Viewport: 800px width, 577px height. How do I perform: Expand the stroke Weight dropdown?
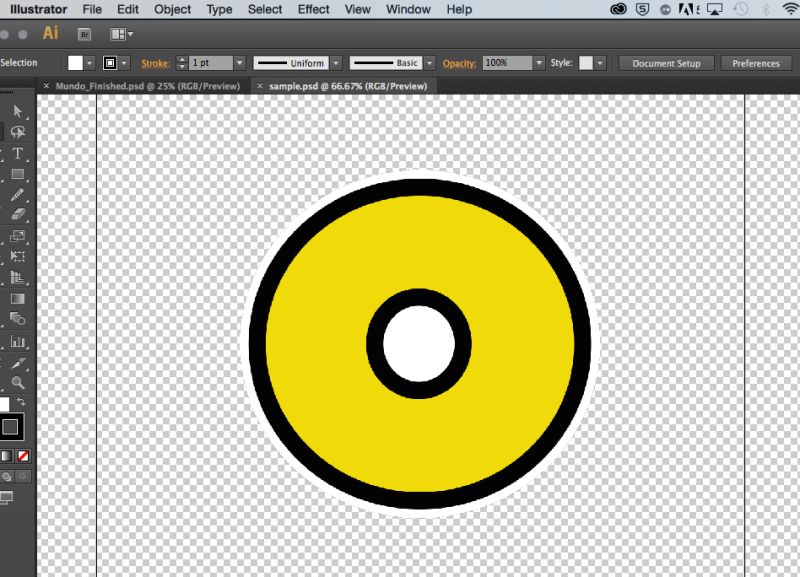[x=239, y=62]
